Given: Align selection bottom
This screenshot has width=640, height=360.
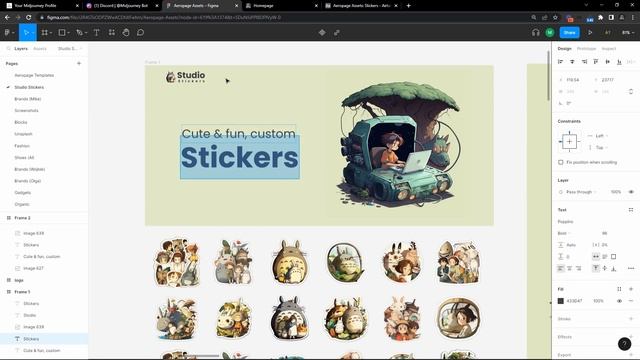Looking at the screenshot, I should 619,62.
